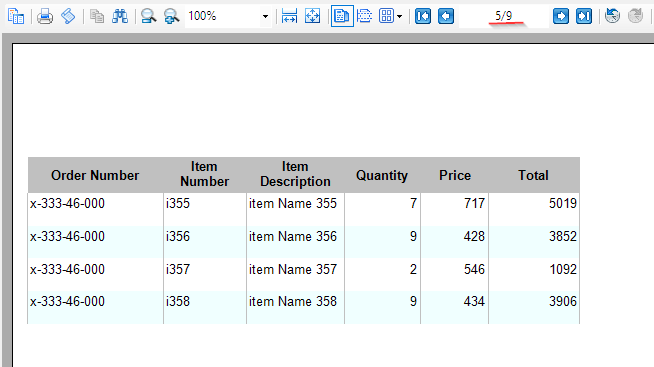
Task: Click the 5/9 page number field
Action: pos(503,16)
